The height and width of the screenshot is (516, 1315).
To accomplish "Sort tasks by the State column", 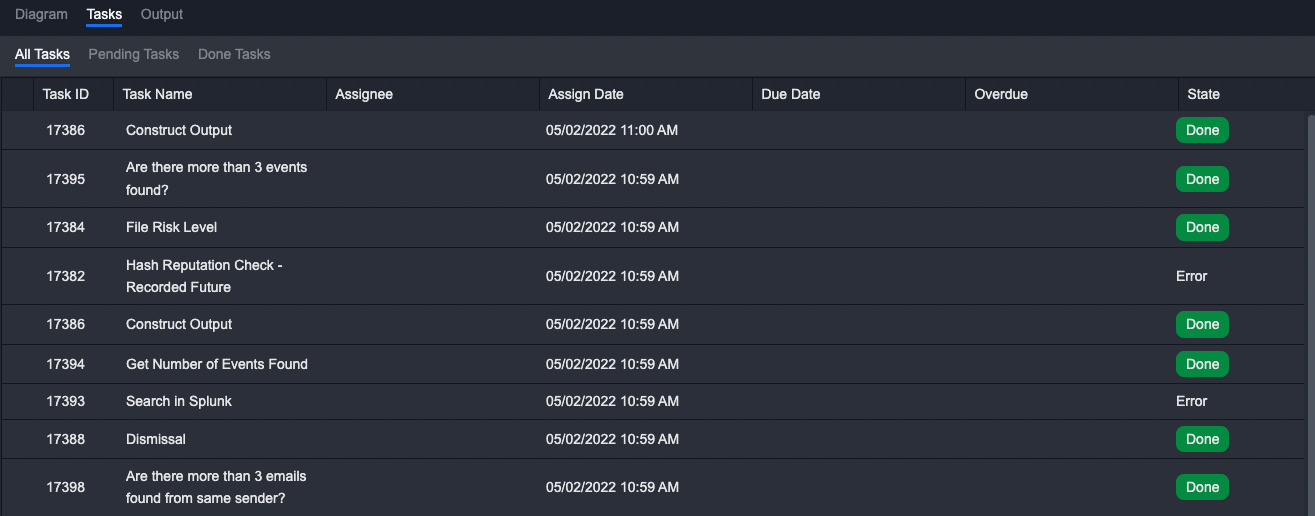I will [1203, 94].
